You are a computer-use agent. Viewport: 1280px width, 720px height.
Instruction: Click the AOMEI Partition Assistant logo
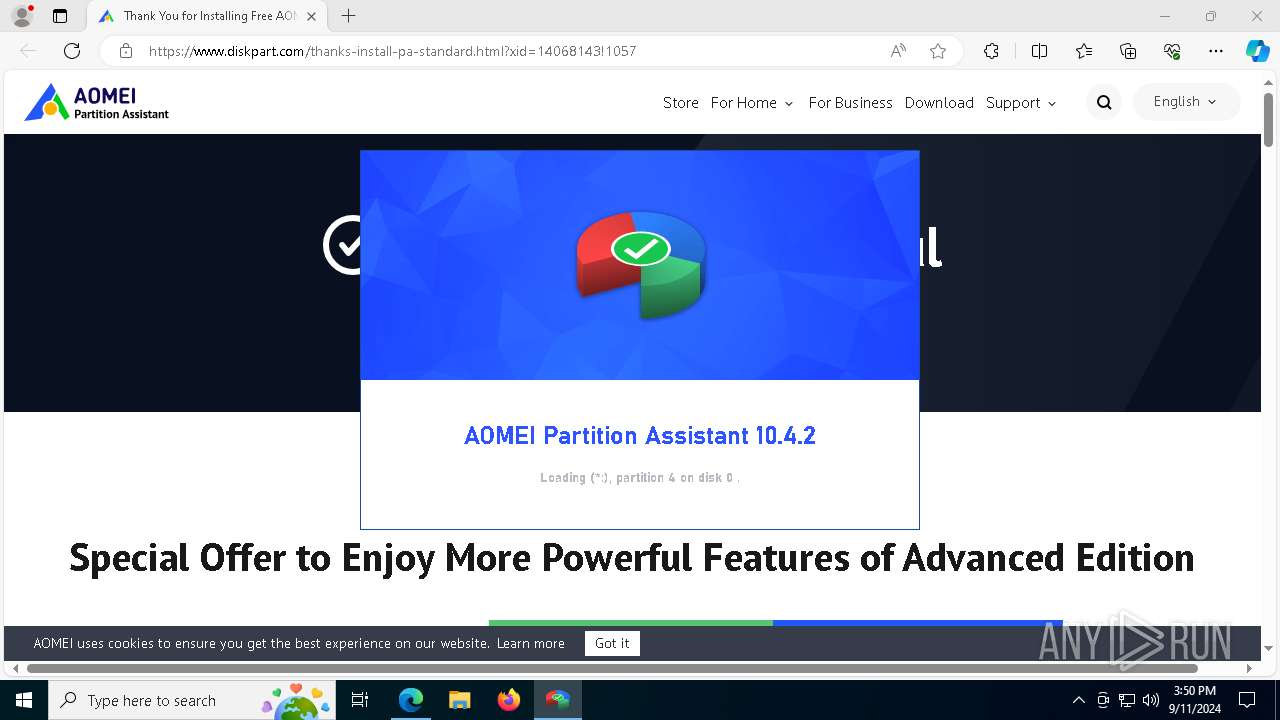[96, 102]
